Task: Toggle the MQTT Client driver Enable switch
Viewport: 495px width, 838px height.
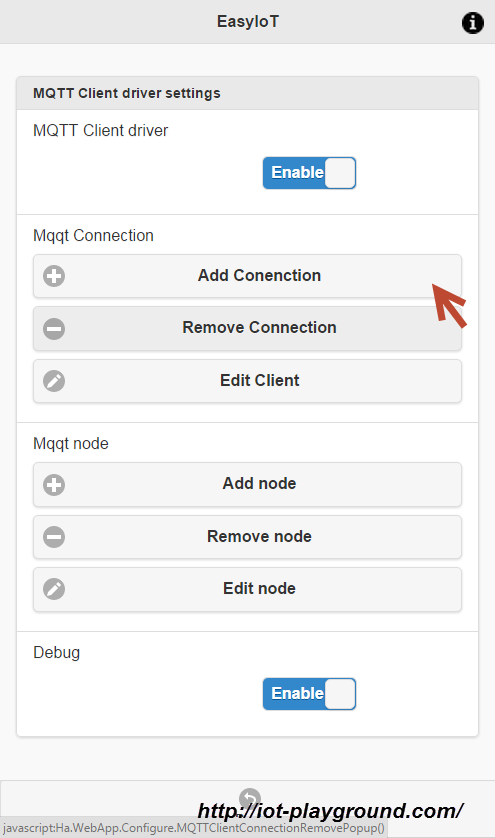Action: tap(310, 173)
